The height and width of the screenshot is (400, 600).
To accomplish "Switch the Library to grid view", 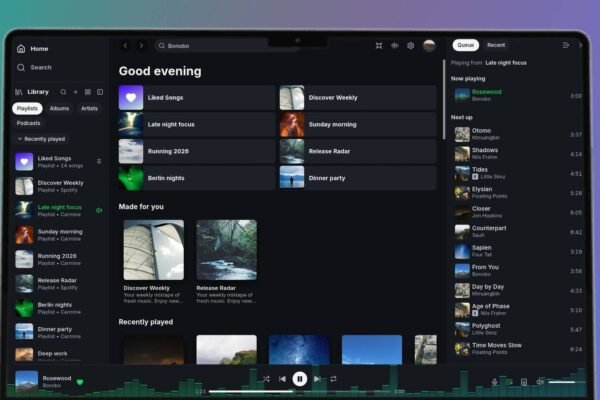I will point(88,92).
